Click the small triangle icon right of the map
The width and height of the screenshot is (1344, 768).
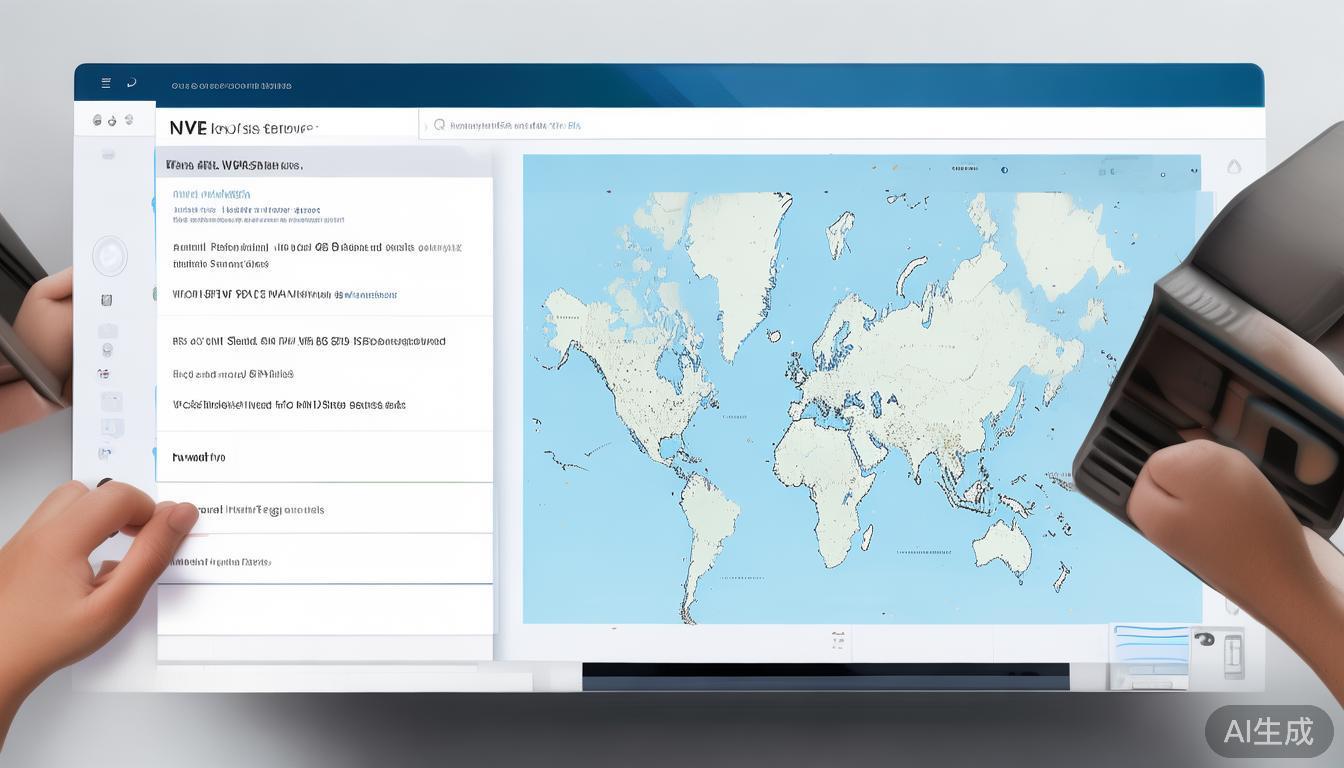tap(1233, 167)
